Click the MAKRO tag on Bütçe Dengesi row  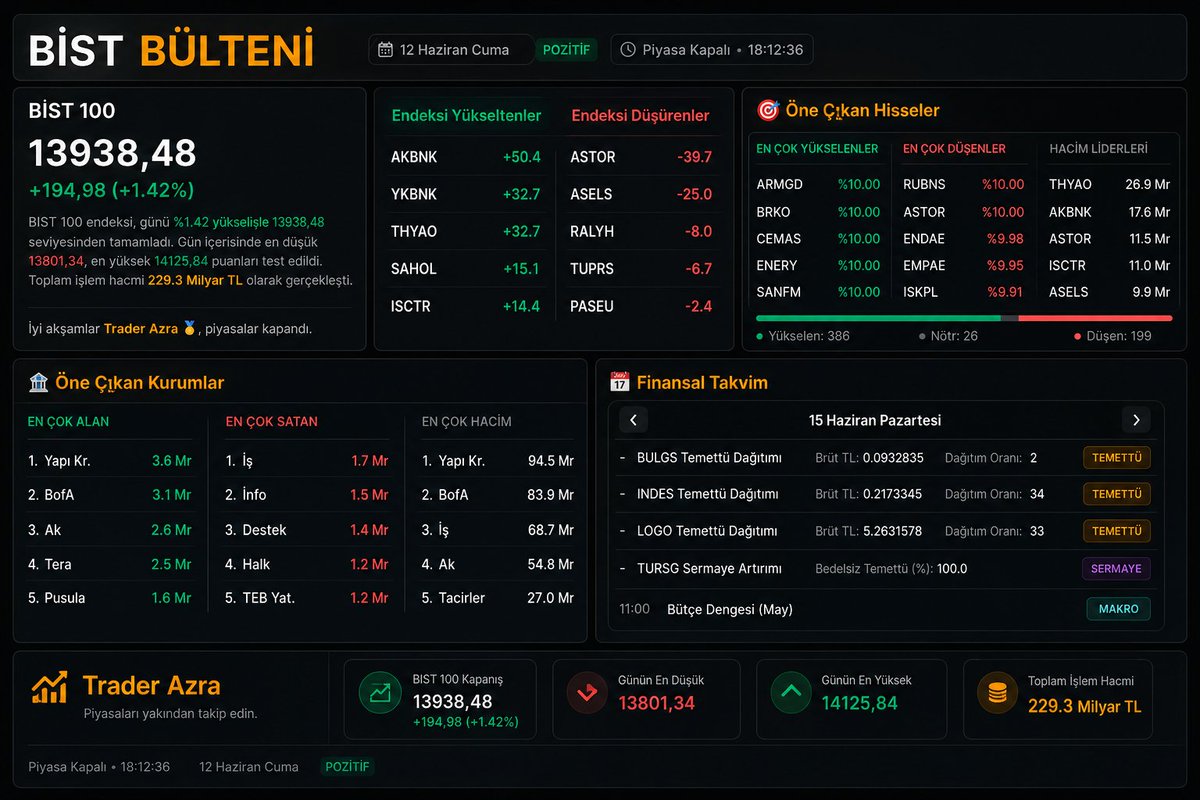point(1119,609)
